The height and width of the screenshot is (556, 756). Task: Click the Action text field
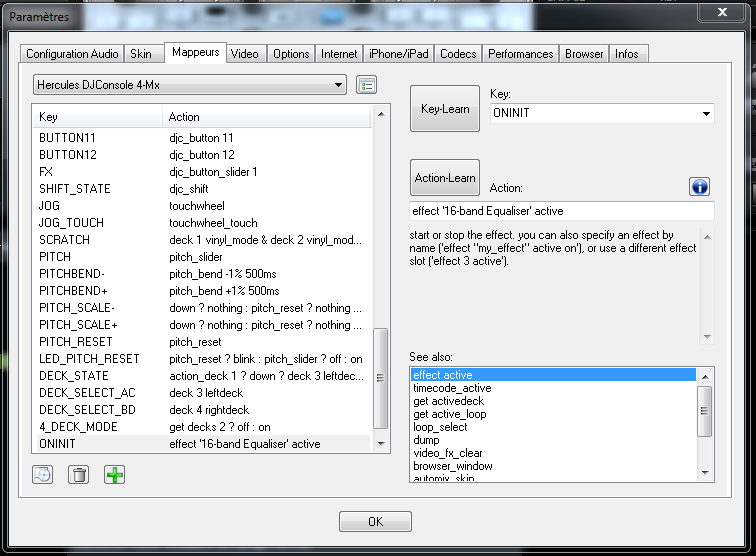(561, 211)
